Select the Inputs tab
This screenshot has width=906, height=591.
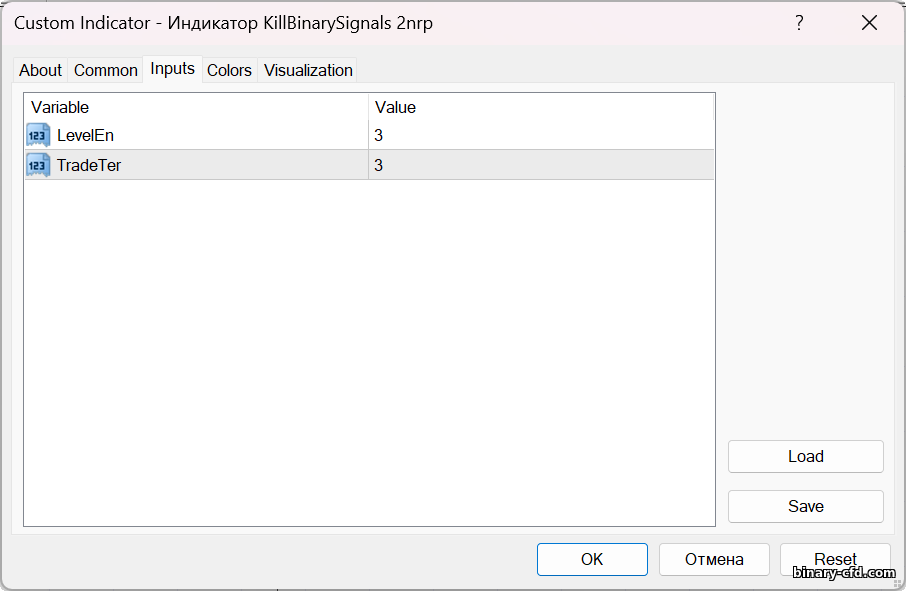click(x=172, y=69)
